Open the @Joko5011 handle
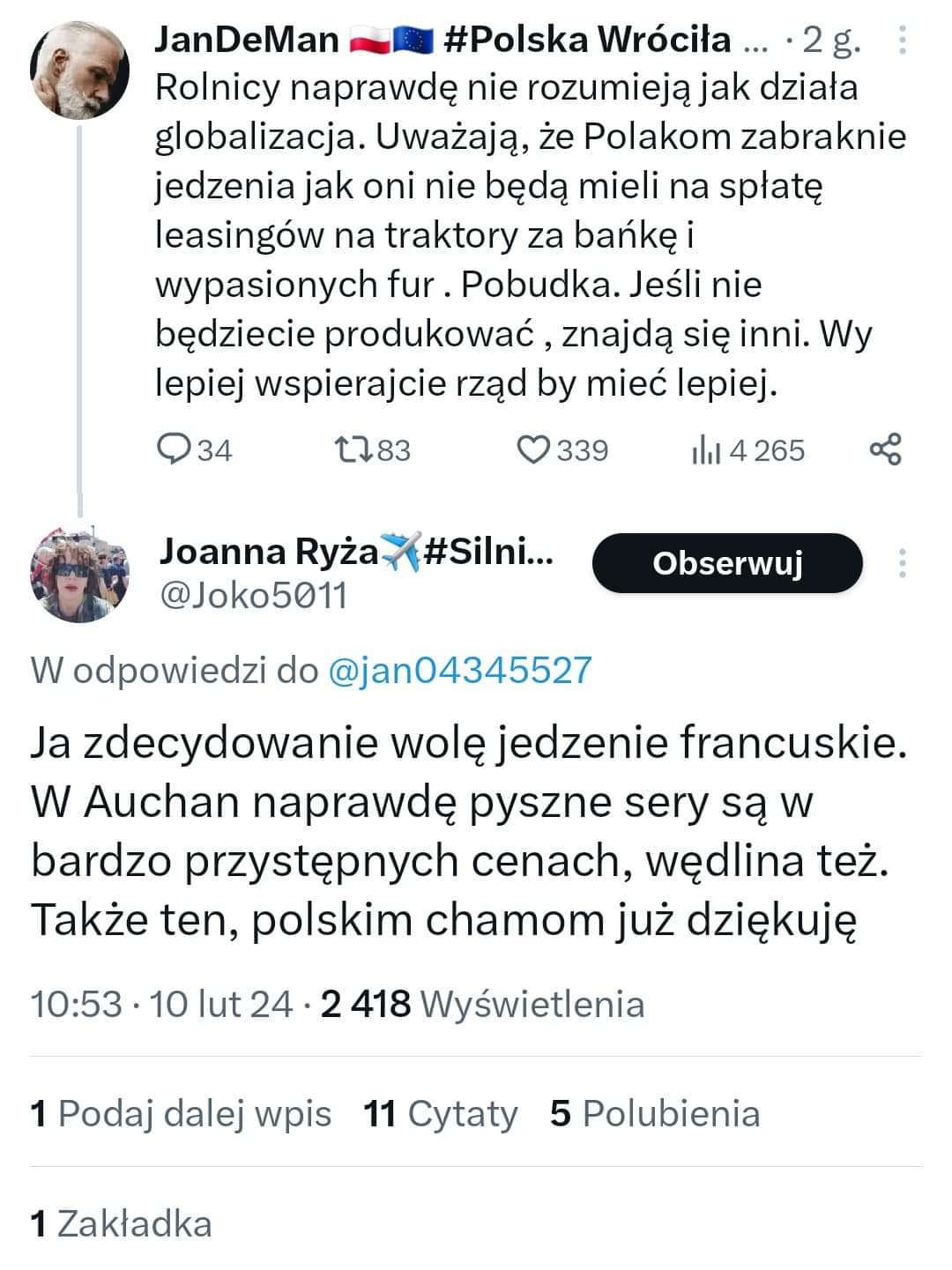 click(253, 597)
